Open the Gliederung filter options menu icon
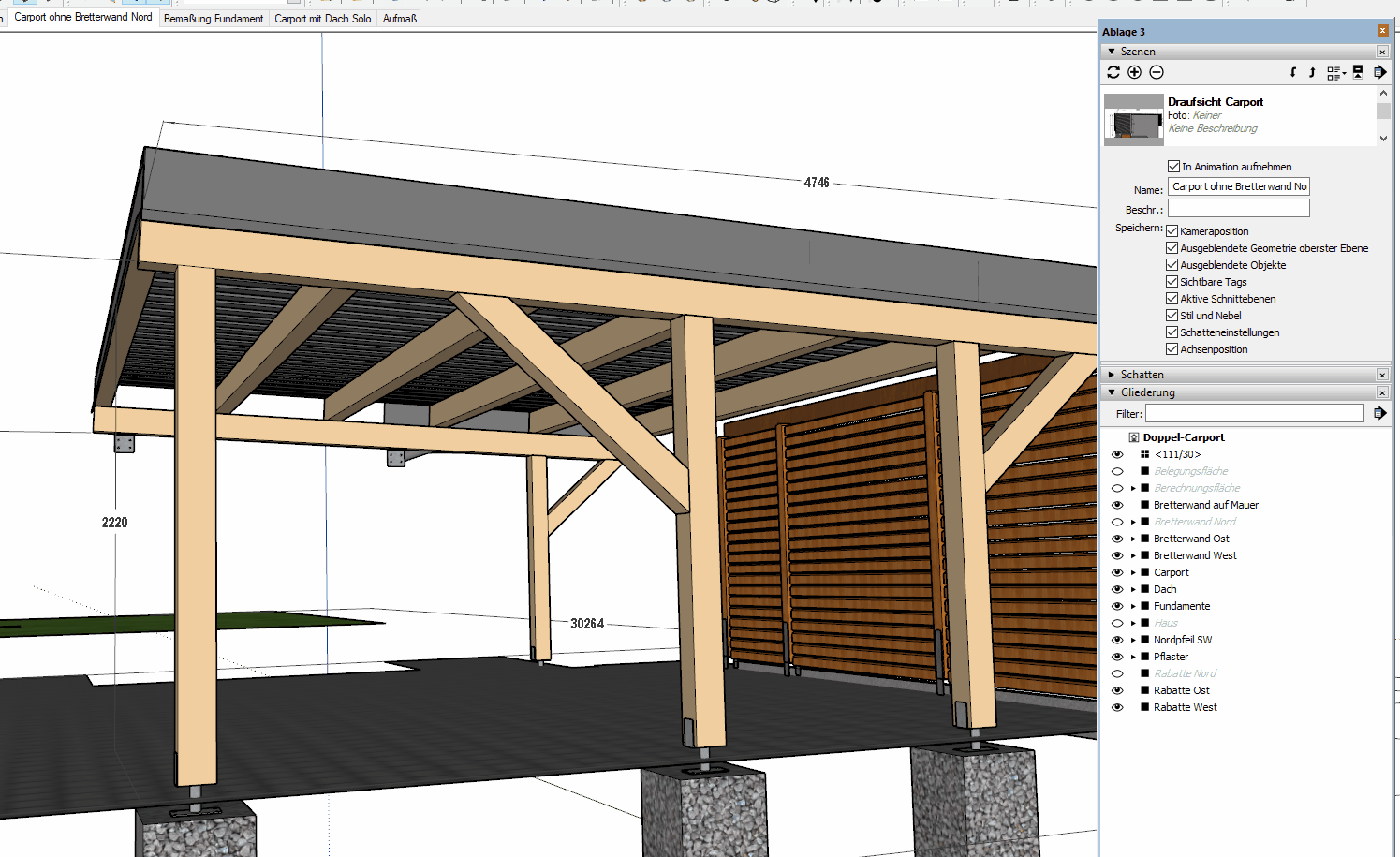This screenshot has width=1400, height=857. click(1379, 413)
